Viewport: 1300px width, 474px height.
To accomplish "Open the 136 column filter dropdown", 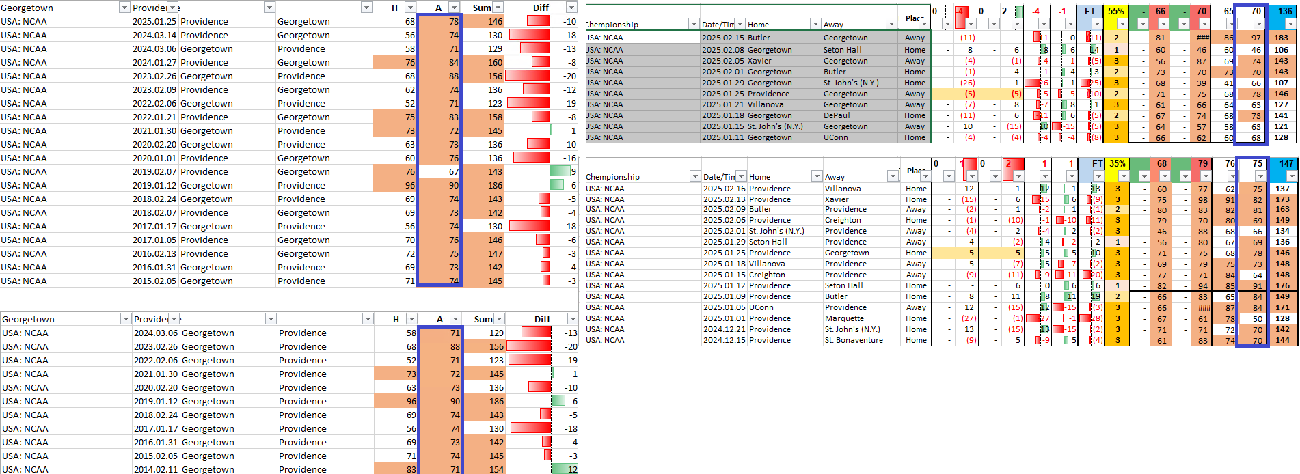I will coord(1289,23).
